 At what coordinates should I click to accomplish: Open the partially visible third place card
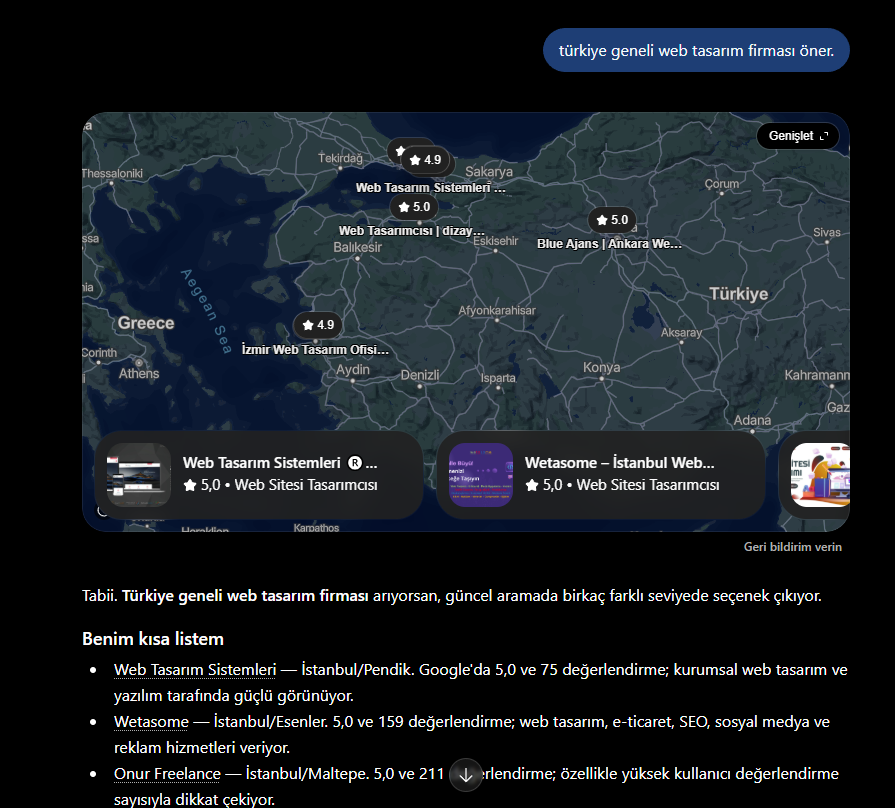coord(815,475)
